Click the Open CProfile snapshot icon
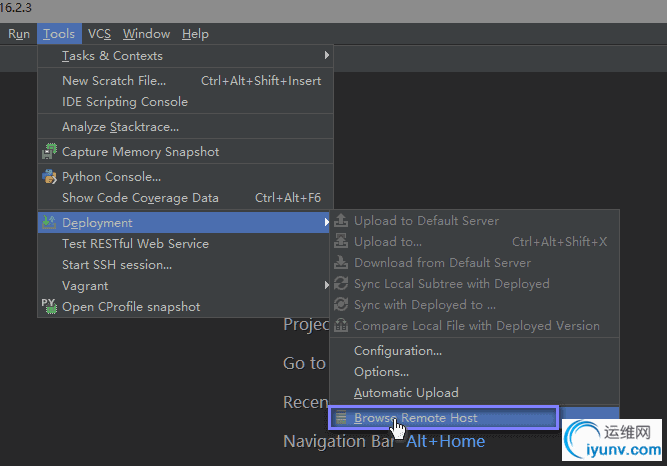 coord(50,307)
